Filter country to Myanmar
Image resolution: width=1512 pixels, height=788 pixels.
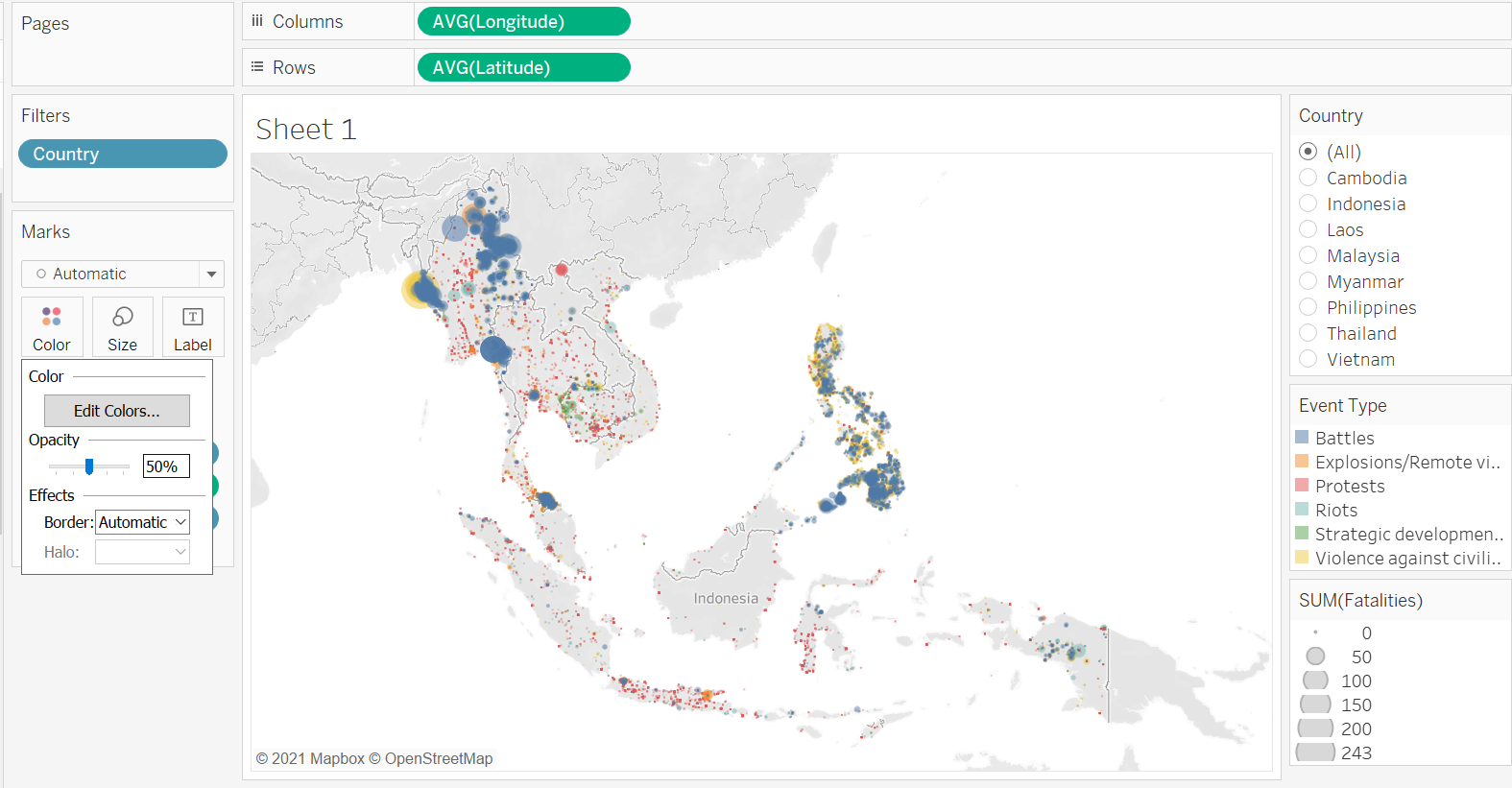click(x=1308, y=281)
